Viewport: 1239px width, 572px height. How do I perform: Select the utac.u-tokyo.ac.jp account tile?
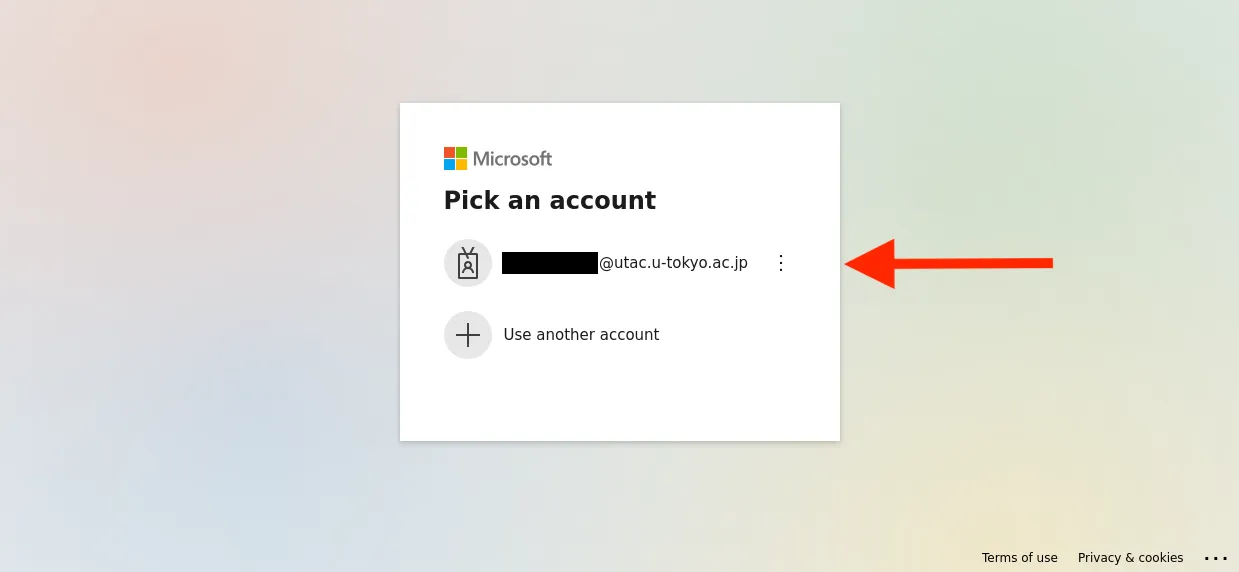(625, 263)
